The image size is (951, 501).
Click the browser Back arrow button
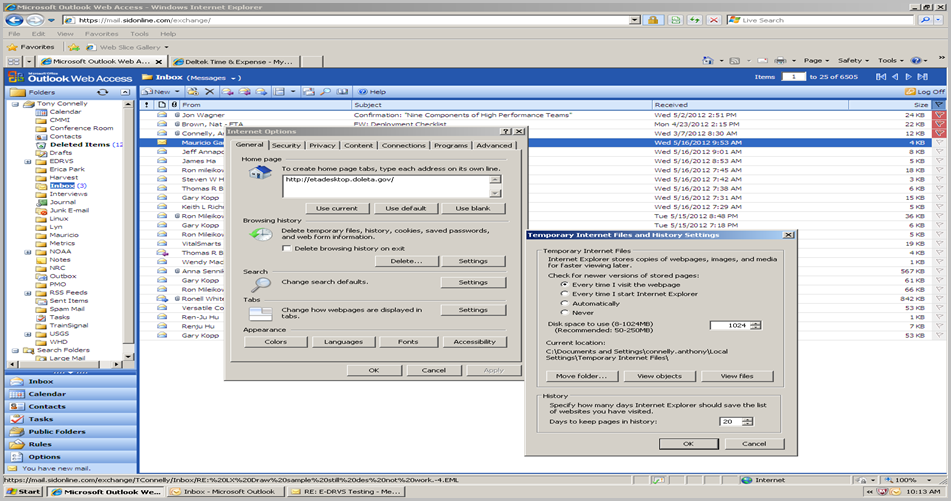[x=13, y=20]
